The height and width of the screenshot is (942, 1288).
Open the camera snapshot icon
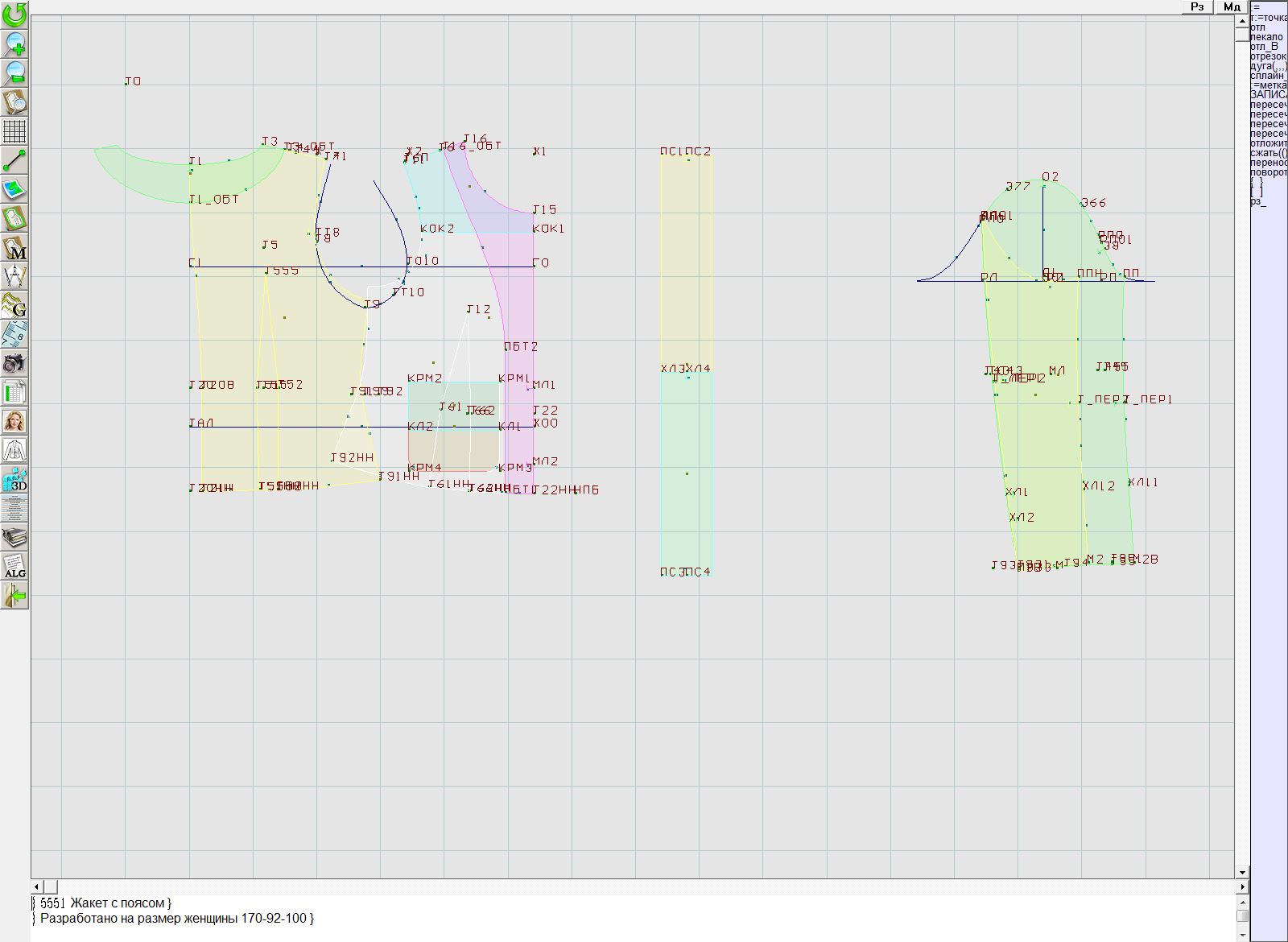click(x=14, y=363)
